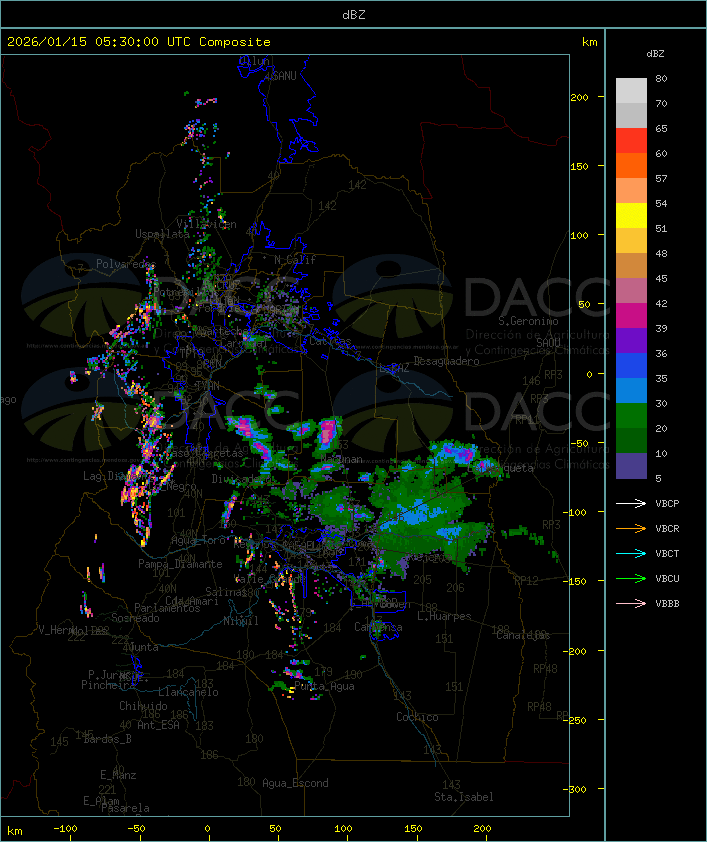
Task: Click the Punta_Agua map label
Action: pyautogui.click(x=324, y=686)
